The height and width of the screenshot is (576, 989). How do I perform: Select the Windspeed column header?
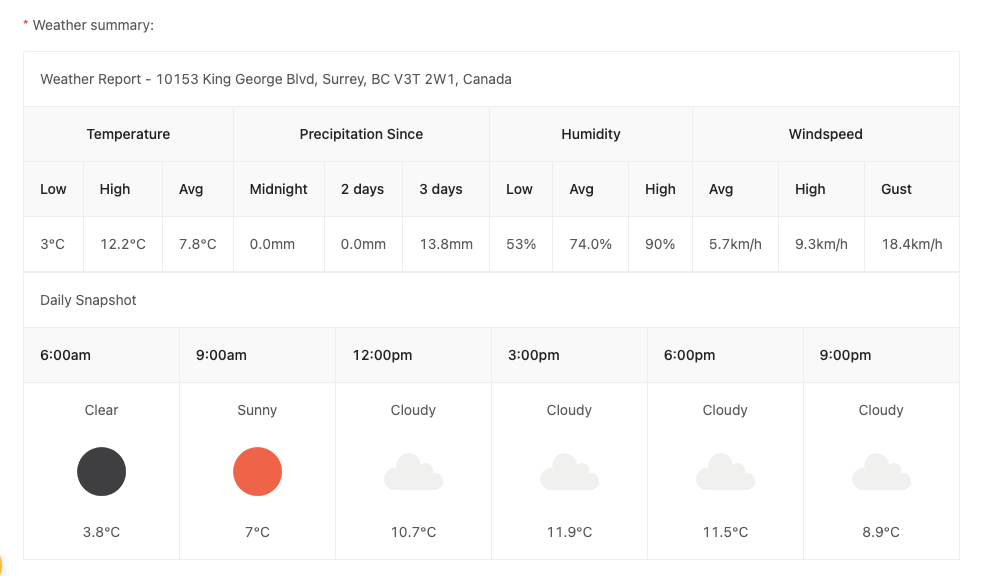click(x=826, y=134)
